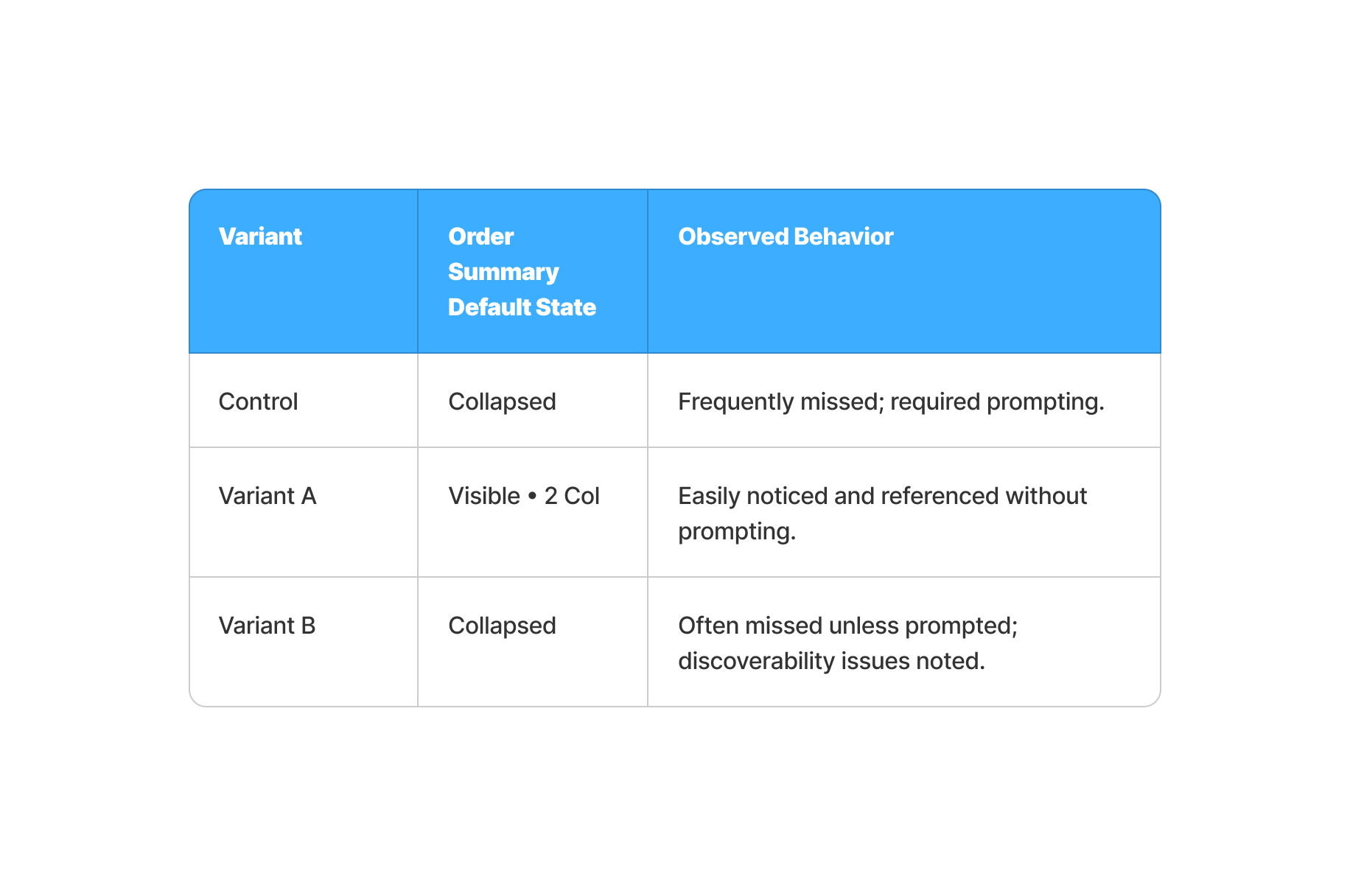
Task: Select the 'Frequently missed; required prompting.' cell
Action: click(890, 402)
